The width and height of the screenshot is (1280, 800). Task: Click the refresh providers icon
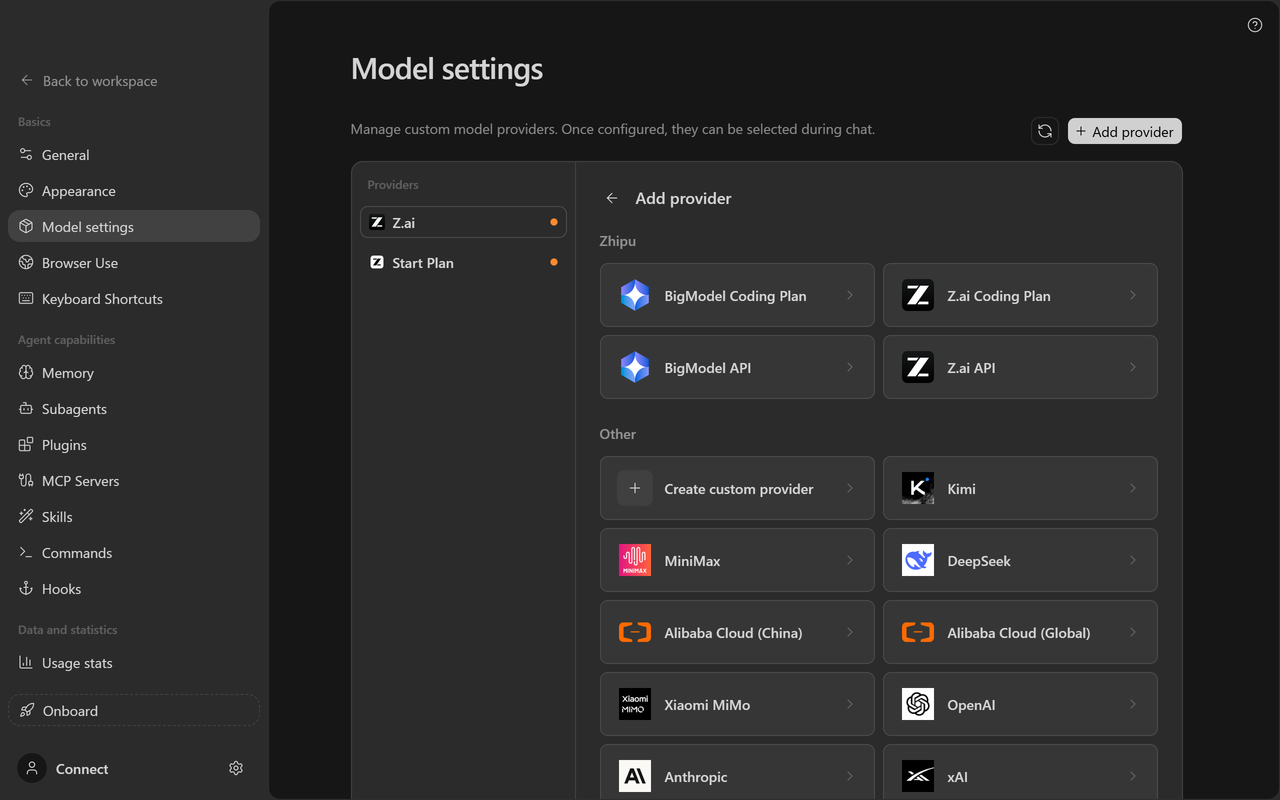click(1045, 131)
